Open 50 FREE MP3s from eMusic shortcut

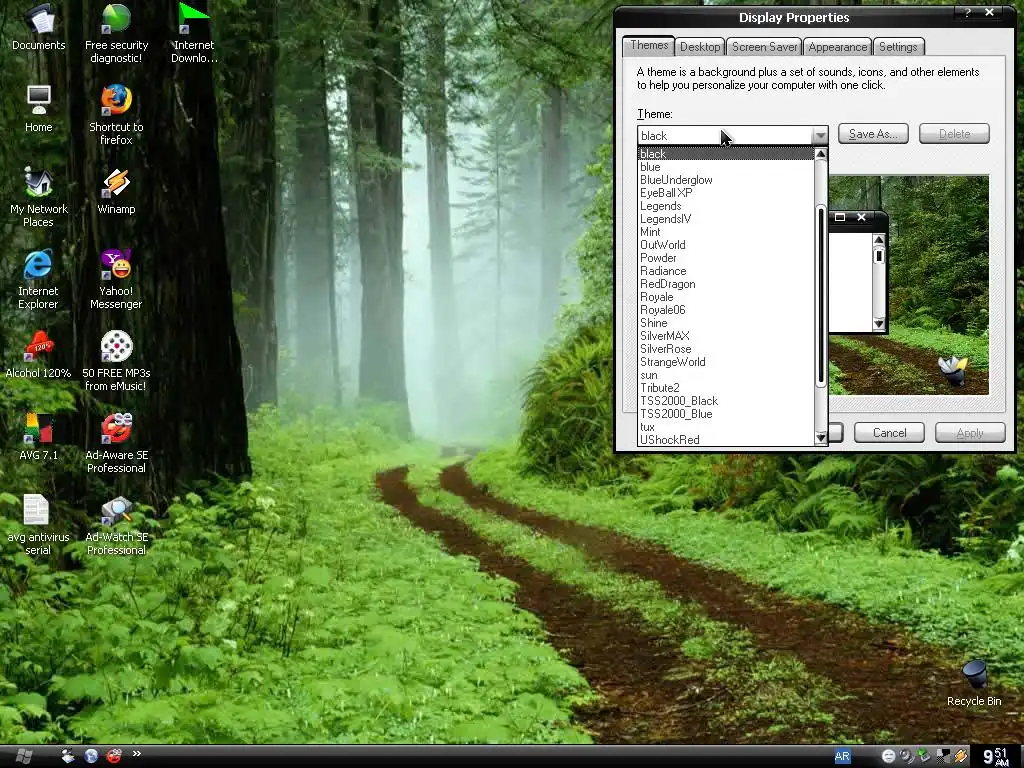(x=116, y=361)
